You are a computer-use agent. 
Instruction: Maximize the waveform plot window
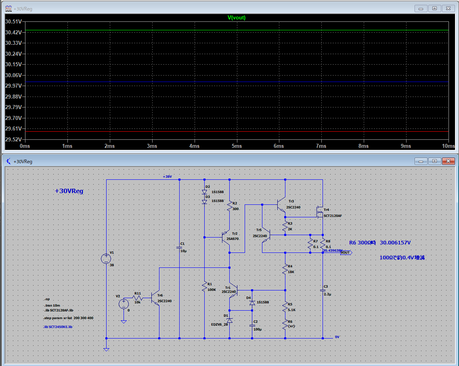[434, 8]
